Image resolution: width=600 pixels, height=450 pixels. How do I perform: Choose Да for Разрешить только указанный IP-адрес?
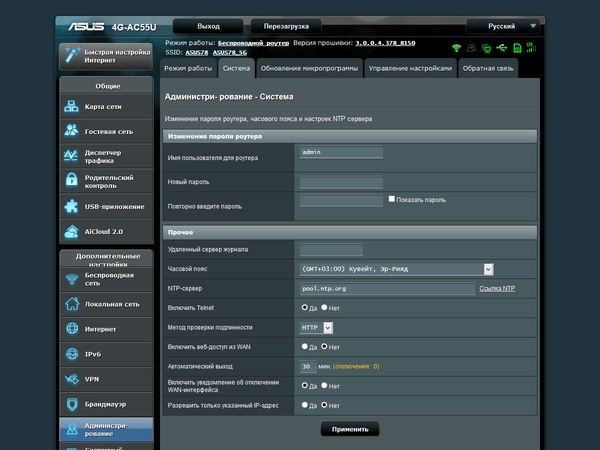[304, 405]
